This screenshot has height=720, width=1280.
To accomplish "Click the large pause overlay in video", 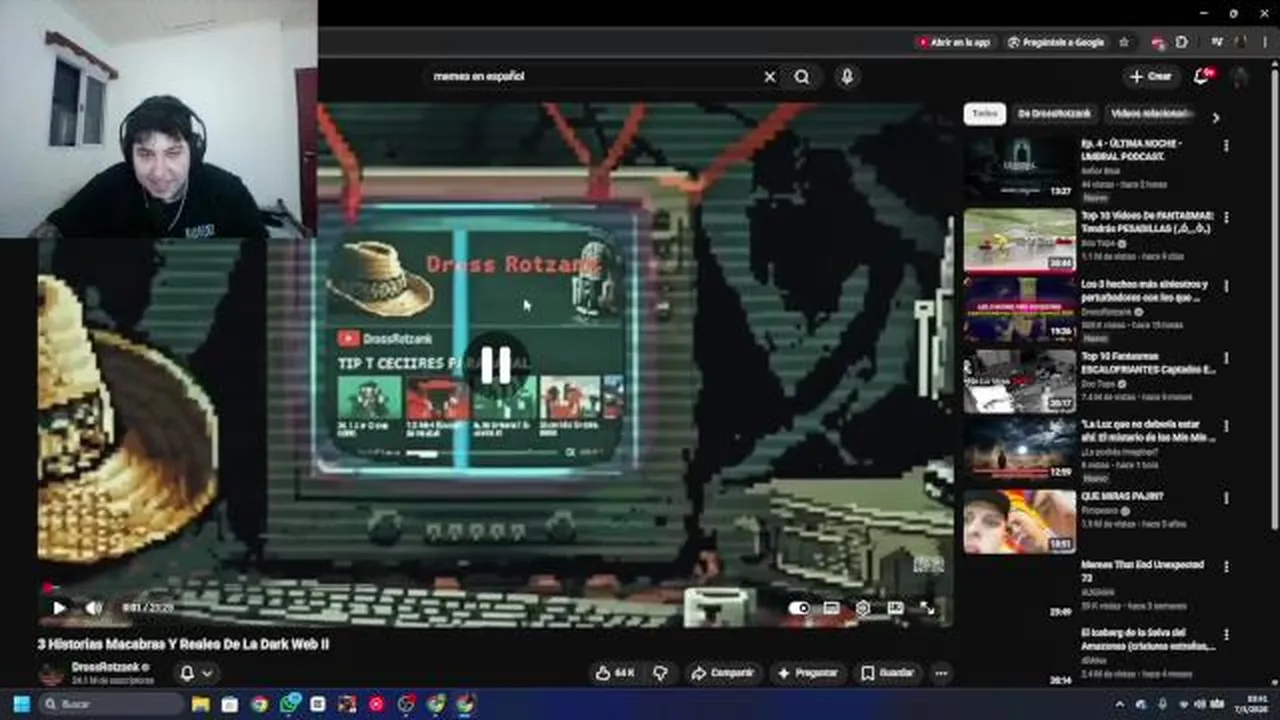I will pos(496,366).
